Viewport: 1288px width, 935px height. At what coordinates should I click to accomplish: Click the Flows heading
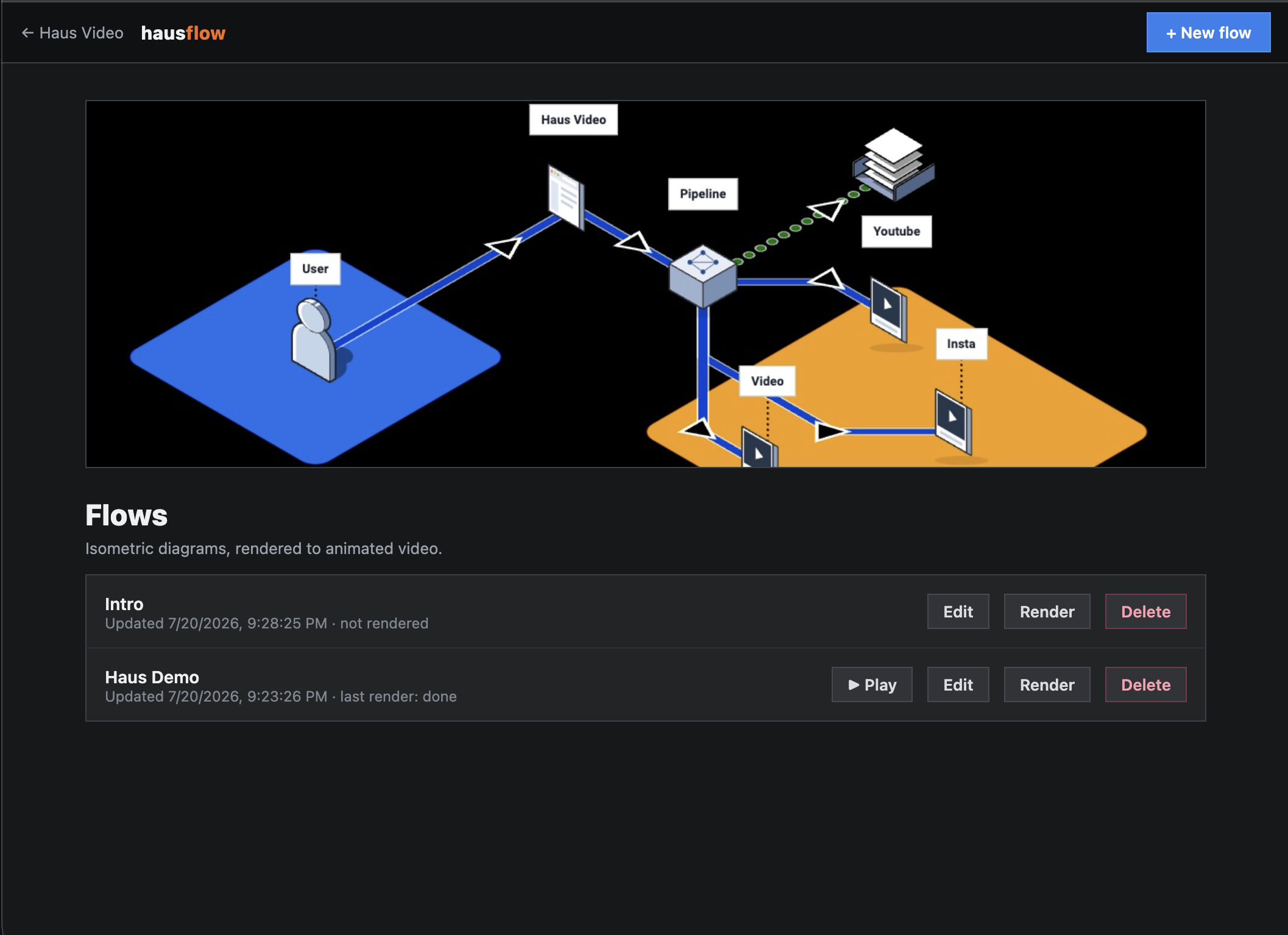(x=126, y=515)
